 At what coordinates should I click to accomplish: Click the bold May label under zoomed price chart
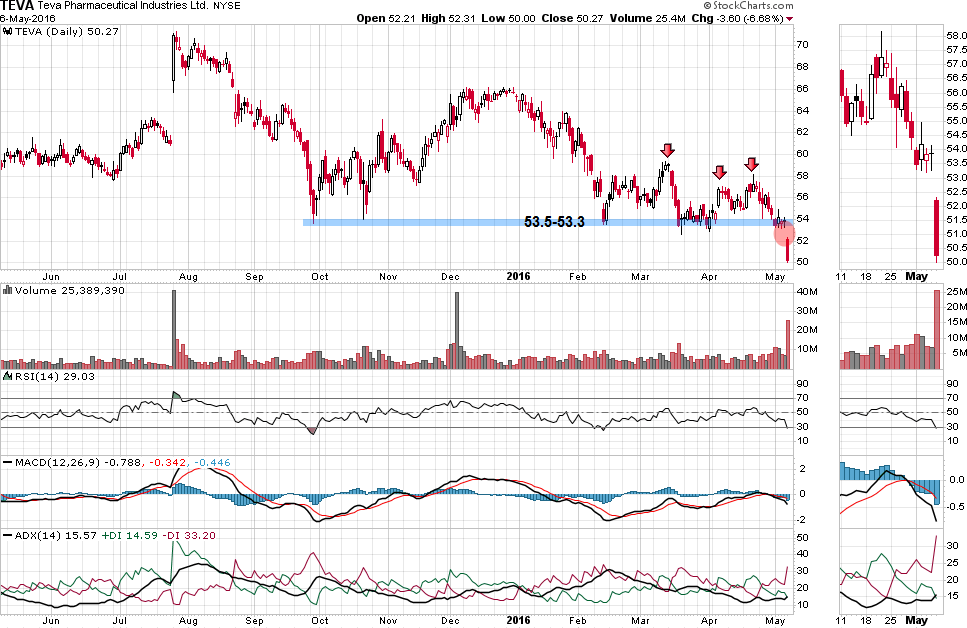(x=916, y=276)
